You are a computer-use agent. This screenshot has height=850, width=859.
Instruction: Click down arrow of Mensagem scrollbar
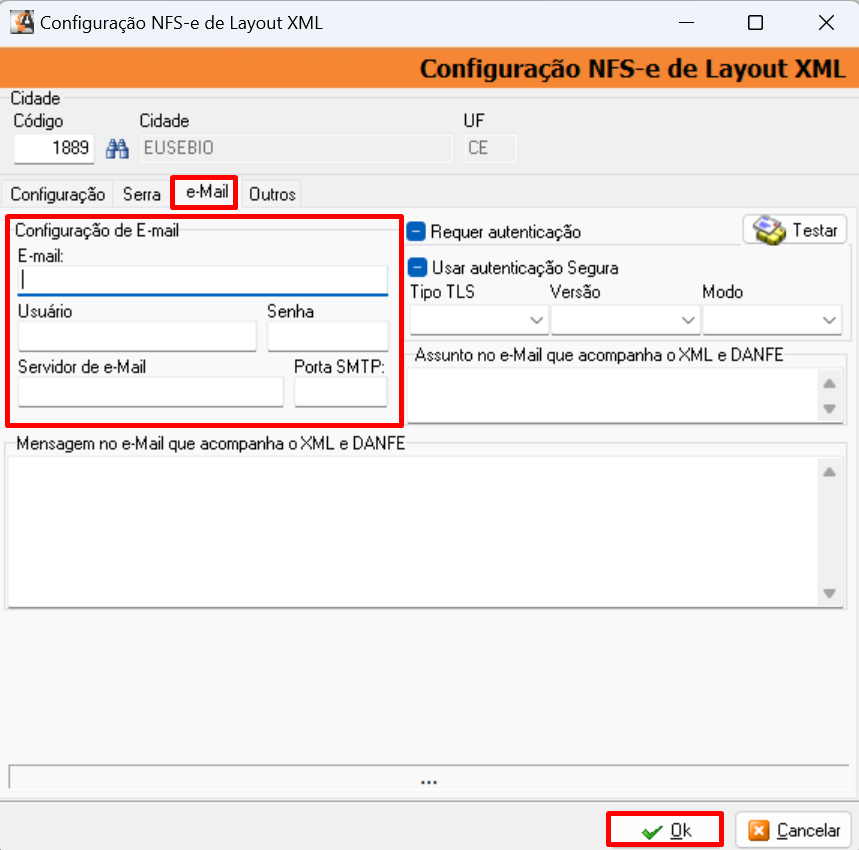(829, 593)
